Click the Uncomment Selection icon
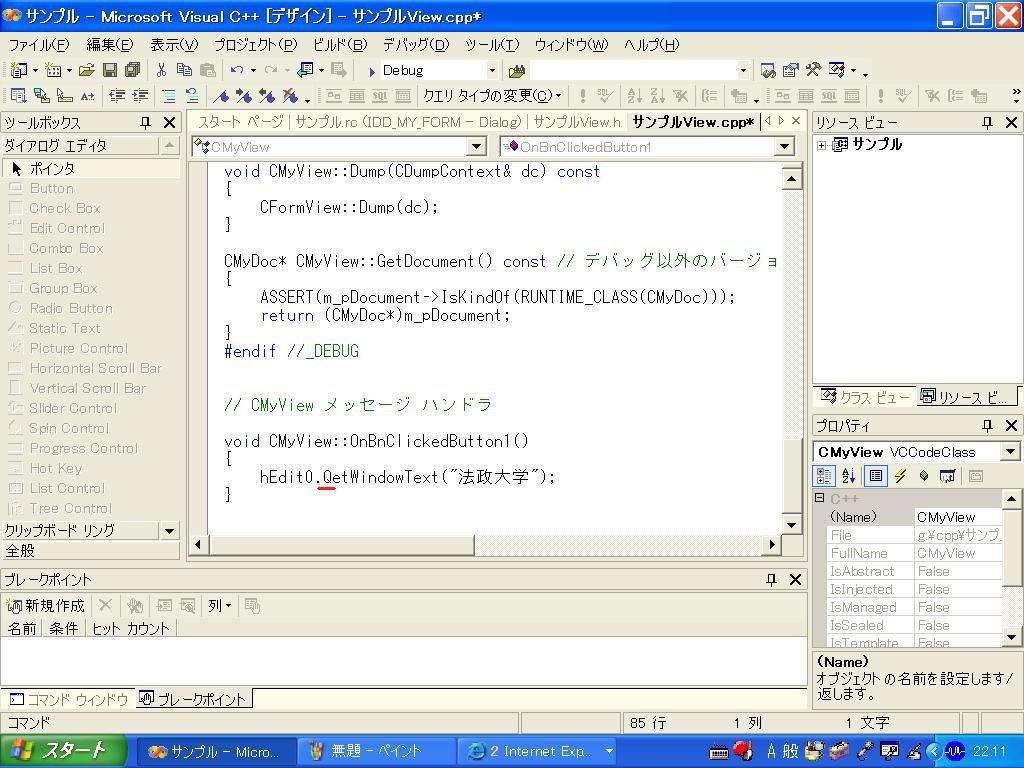The width and height of the screenshot is (1024, 768). coord(191,96)
